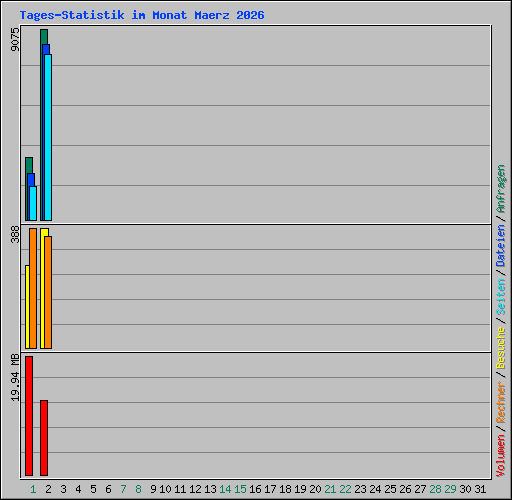512x500 pixels.
Task: Select the yellow Besuche bar for day 1
Action: click(27, 307)
